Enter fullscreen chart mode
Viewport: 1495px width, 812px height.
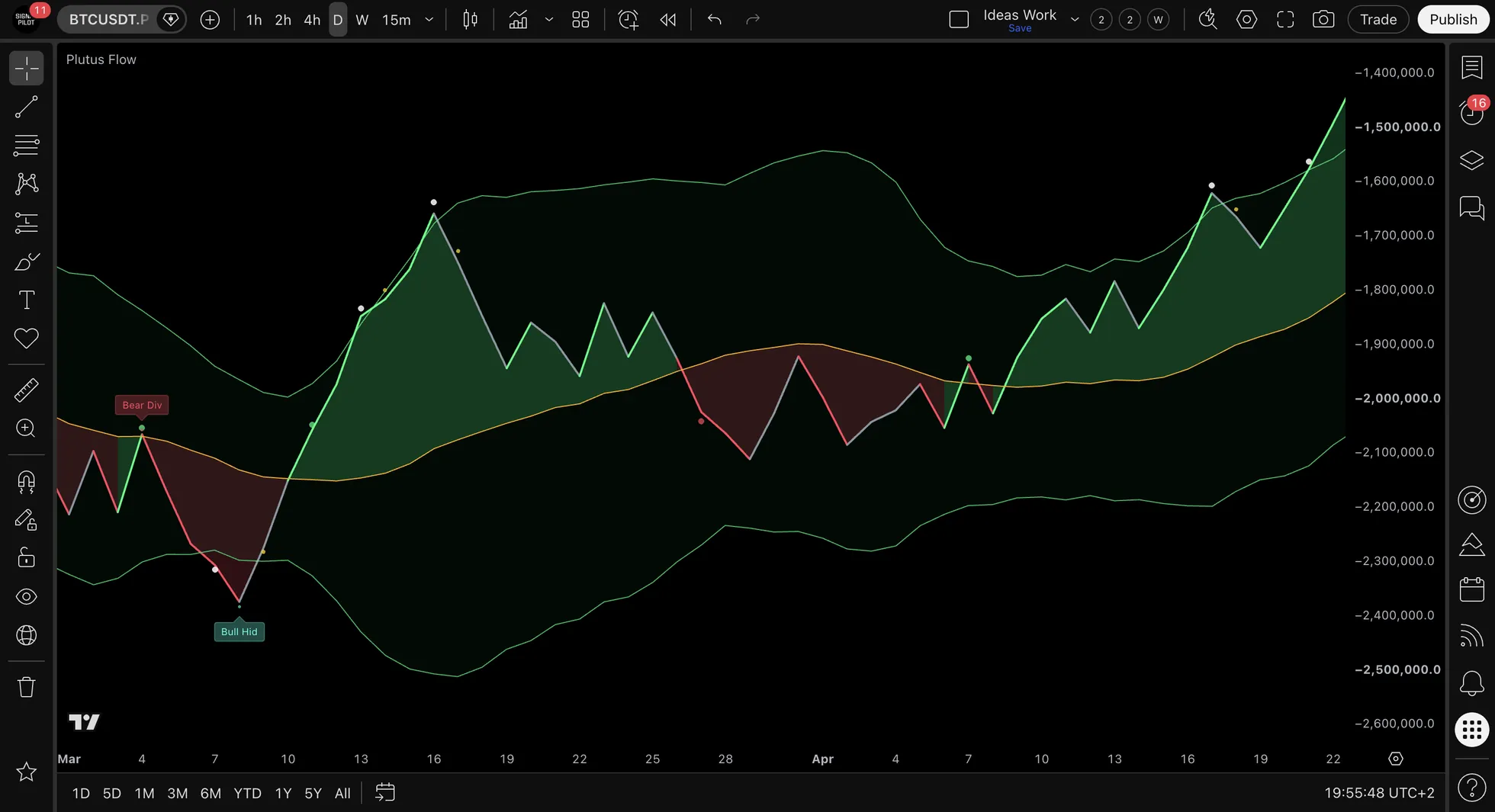pyautogui.click(x=1285, y=20)
